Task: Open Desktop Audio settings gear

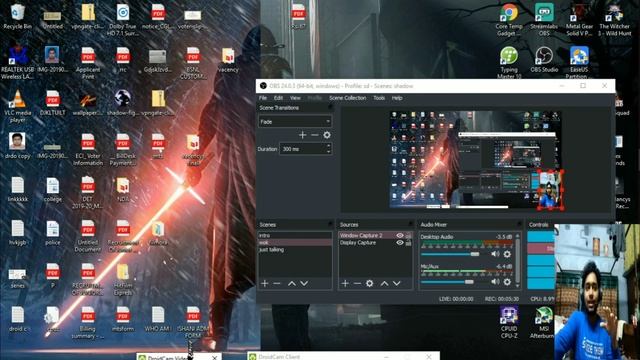Action: click(x=507, y=254)
